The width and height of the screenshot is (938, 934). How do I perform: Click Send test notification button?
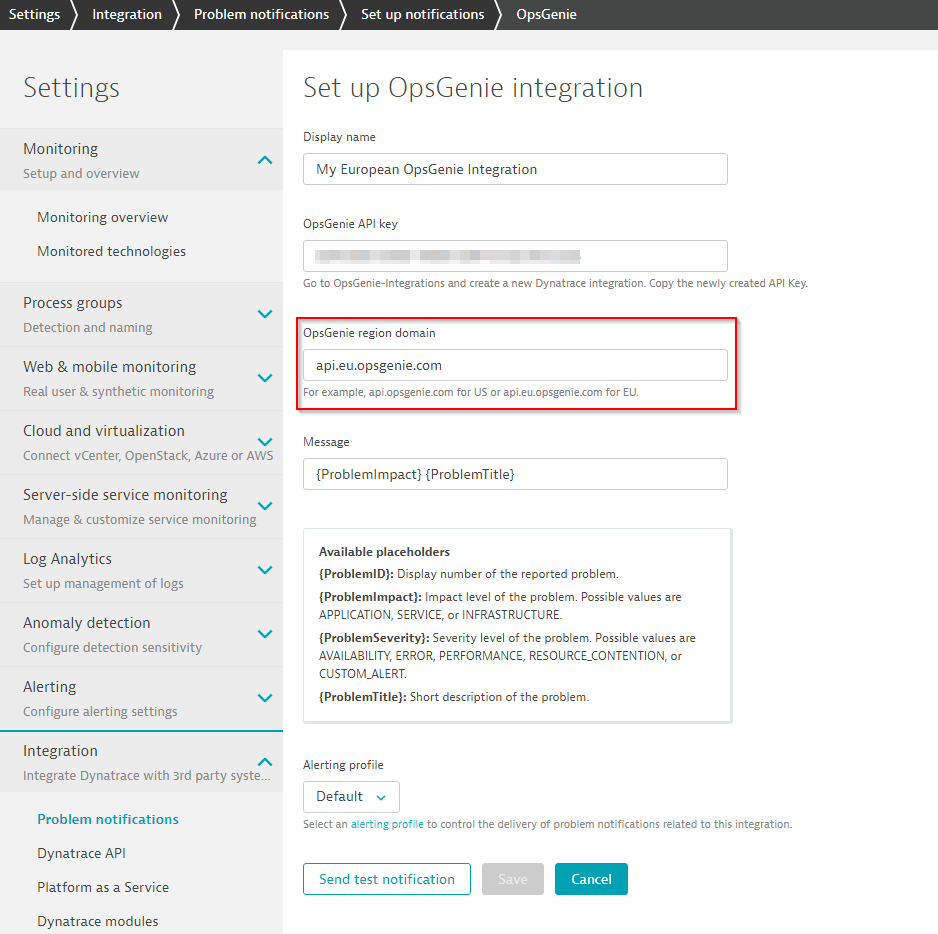[387, 879]
